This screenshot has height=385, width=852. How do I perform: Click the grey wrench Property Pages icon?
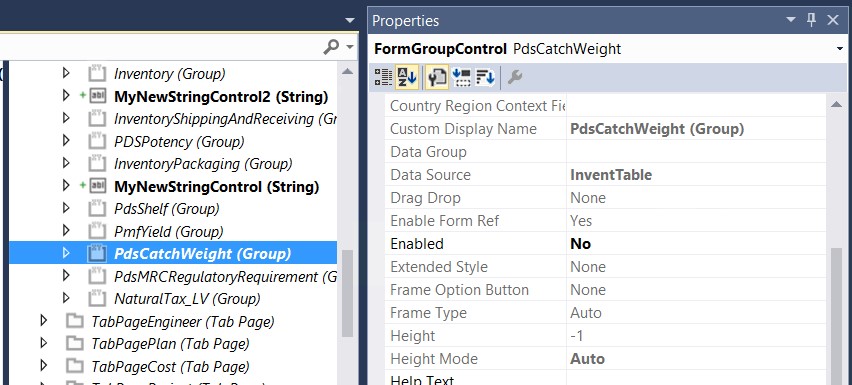[515, 77]
